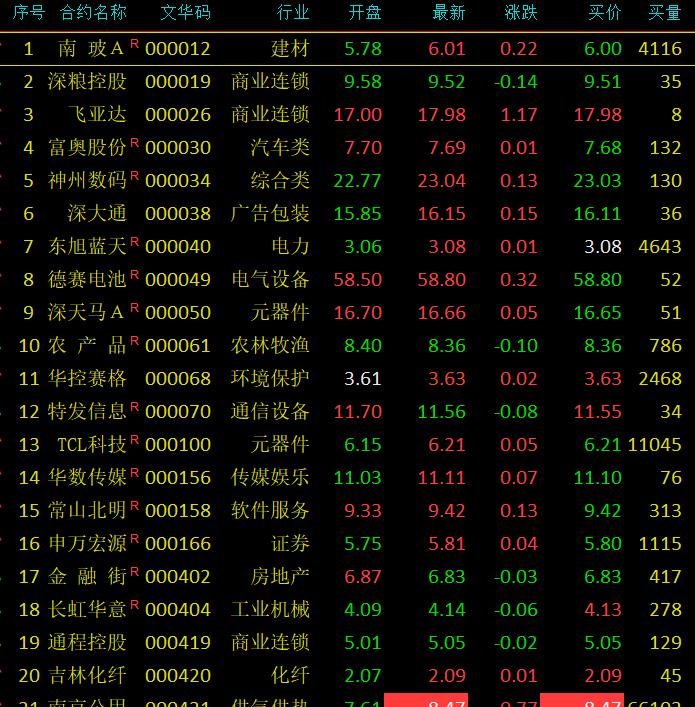Image resolution: width=695 pixels, height=707 pixels.
Task: Sort by the 买价 column header
Action: (605, 13)
